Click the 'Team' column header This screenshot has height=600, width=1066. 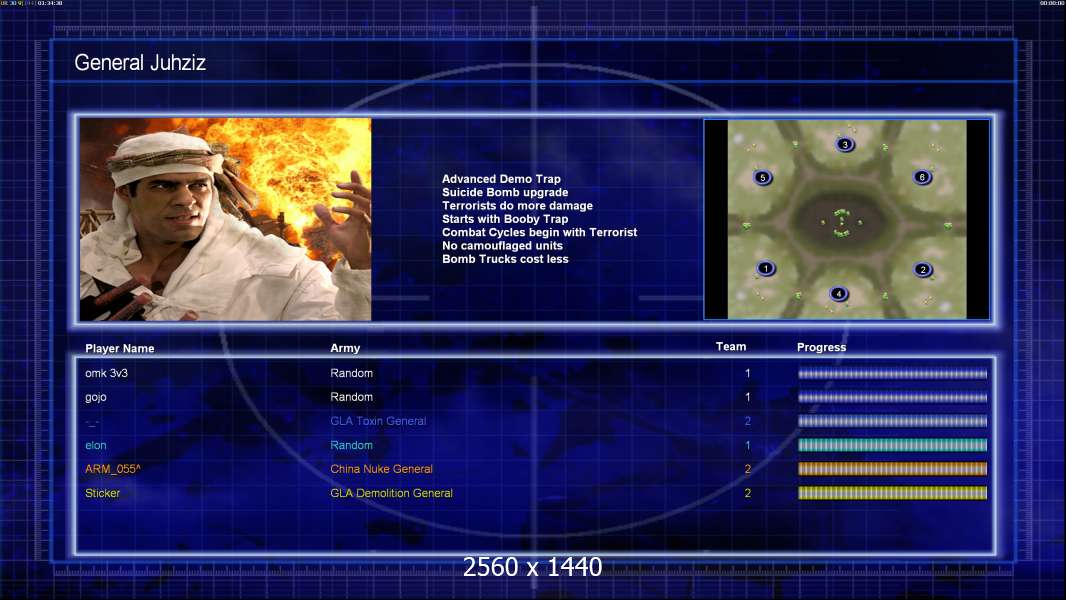tap(731, 347)
